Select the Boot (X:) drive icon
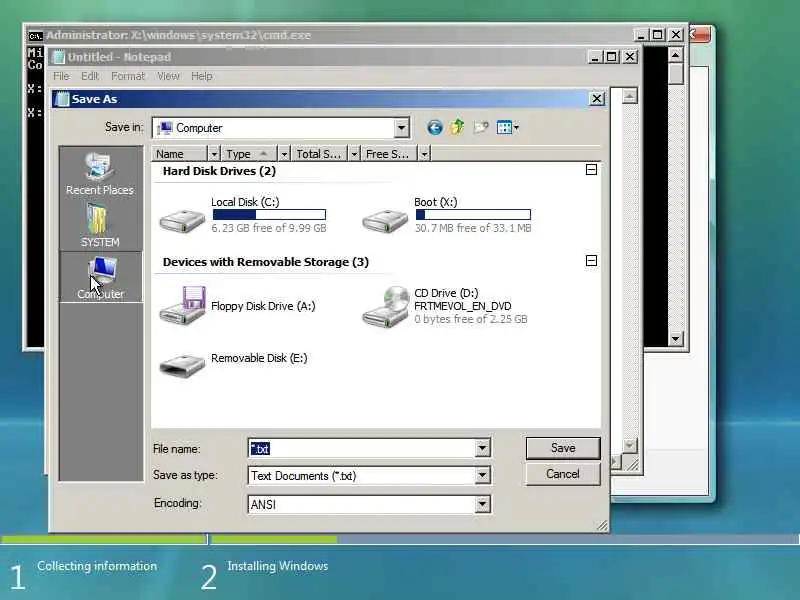800x600 pixels. (385, 220)
